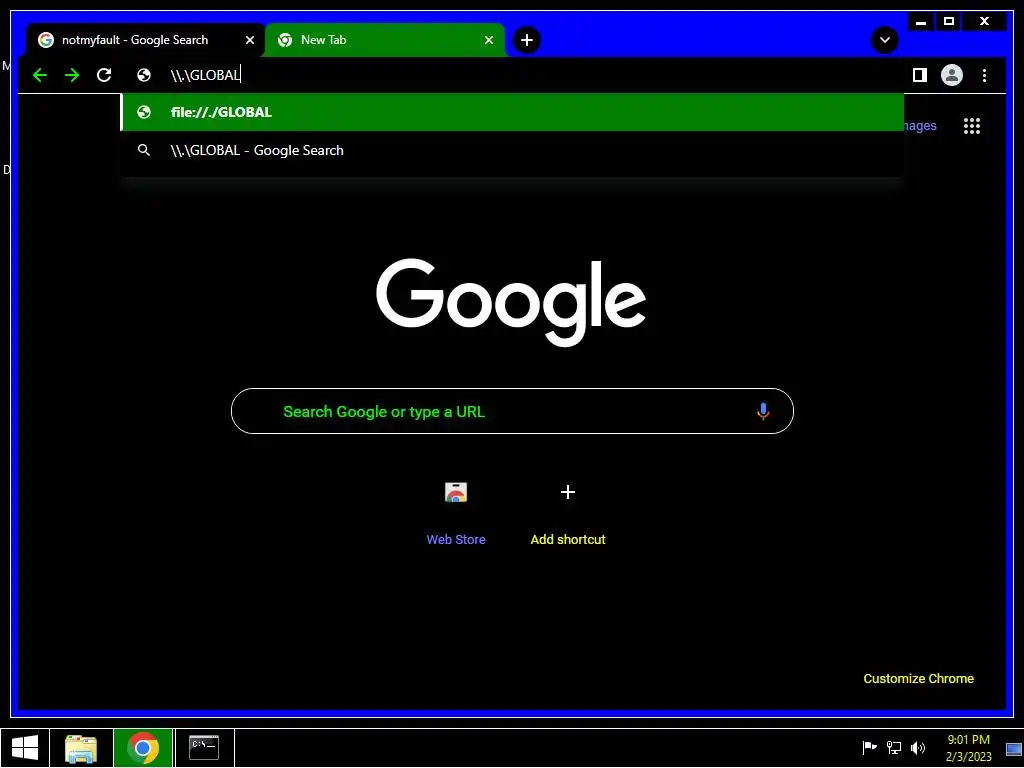Go back using the green back arrow
Image resolution: width=1024 pixels, height=768 pixels.
[40, 75]
